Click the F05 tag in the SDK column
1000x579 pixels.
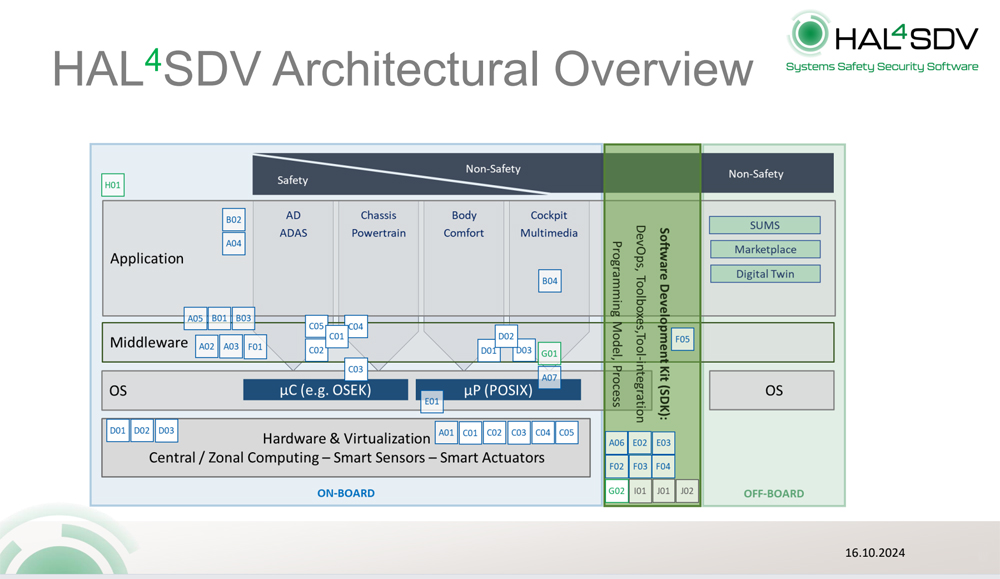682,339
